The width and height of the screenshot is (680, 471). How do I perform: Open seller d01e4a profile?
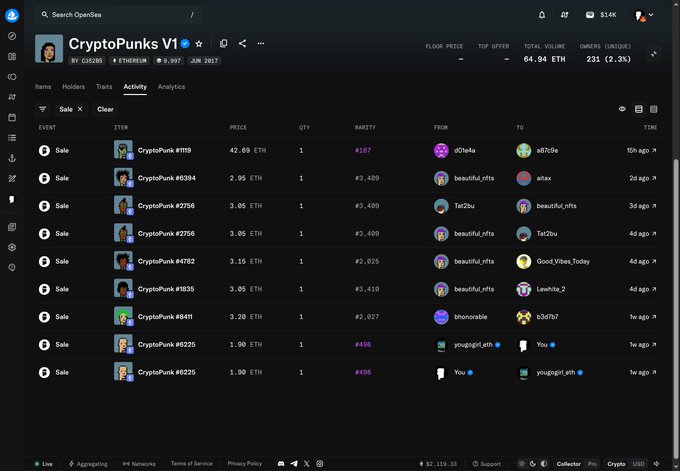(454, 150)
